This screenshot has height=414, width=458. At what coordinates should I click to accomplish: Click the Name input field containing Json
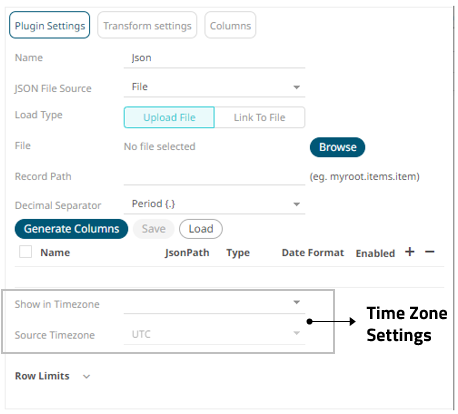point(214,58)
